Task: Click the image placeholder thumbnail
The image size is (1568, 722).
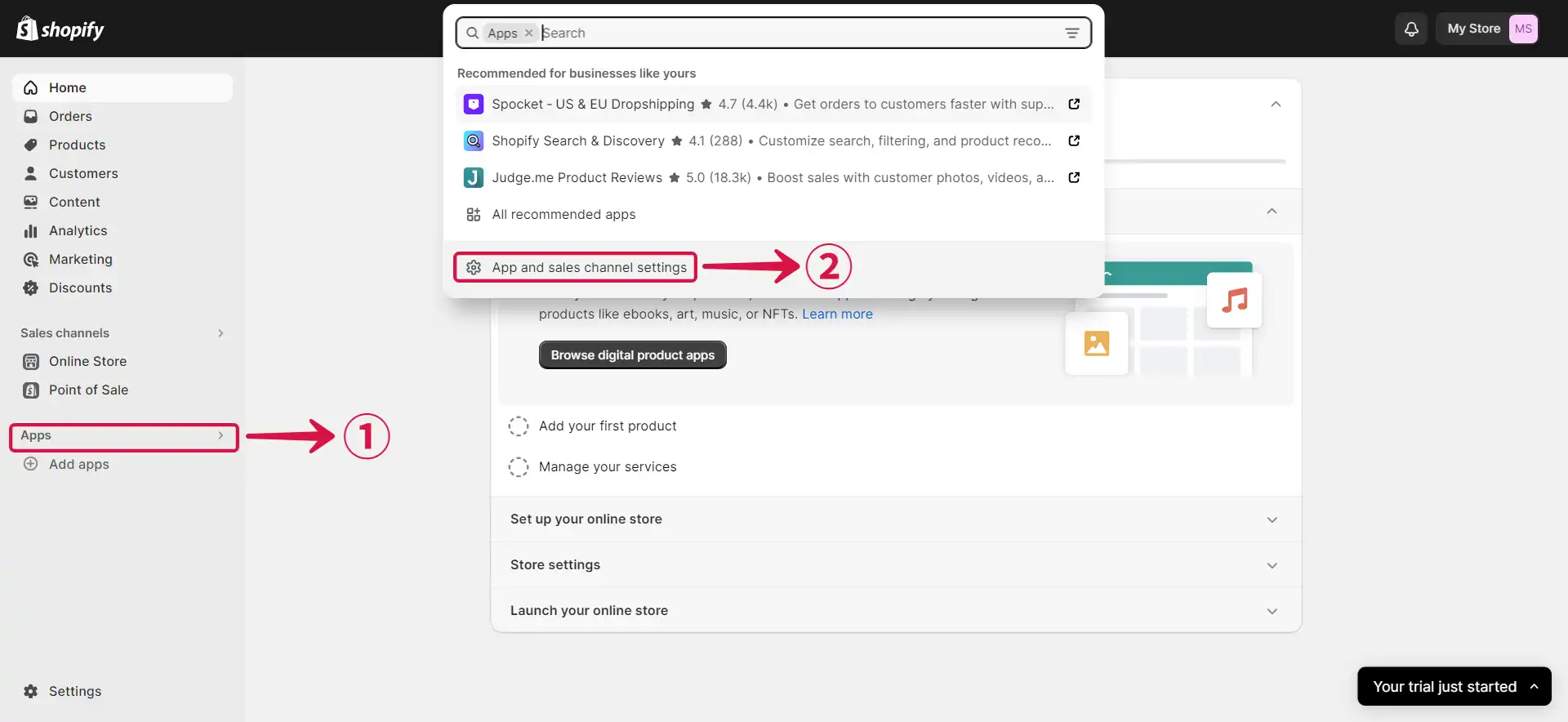Action: (1096, 343)
